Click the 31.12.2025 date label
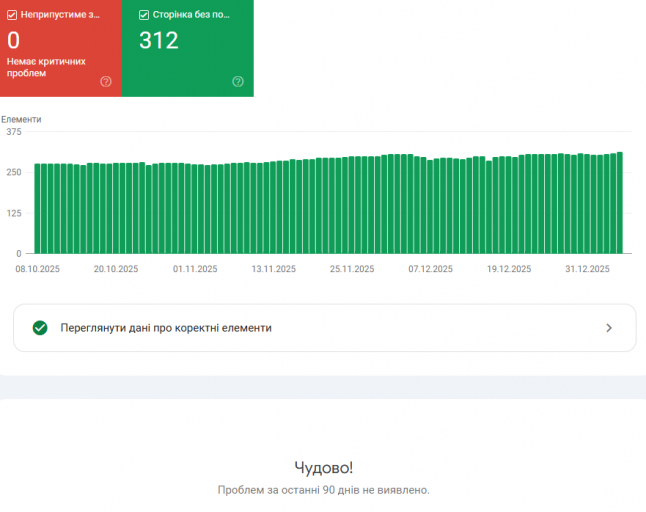This screenshot has width=646, height=512. coord(587,269)
